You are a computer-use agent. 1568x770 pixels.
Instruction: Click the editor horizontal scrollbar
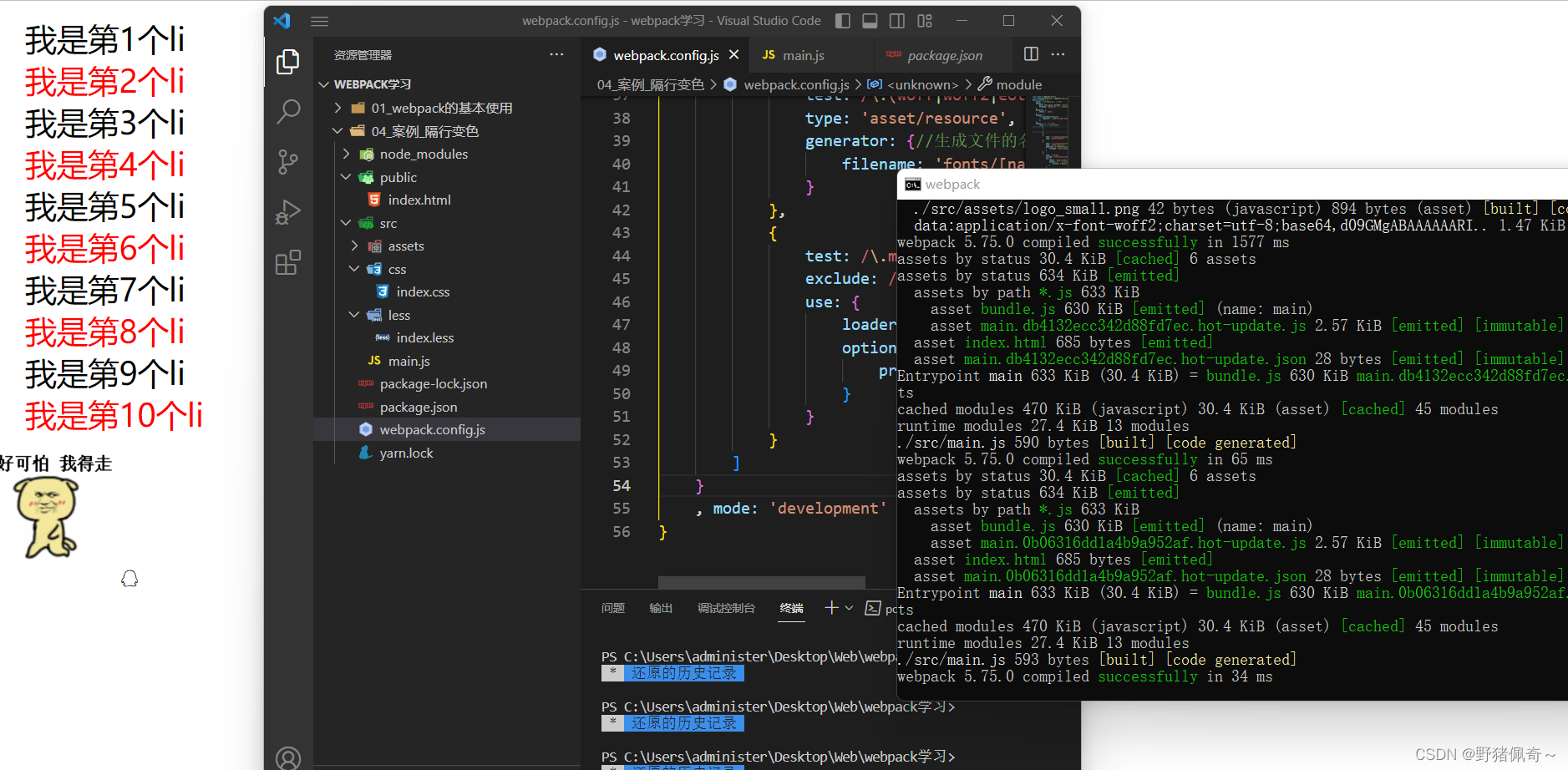(761, 582)
